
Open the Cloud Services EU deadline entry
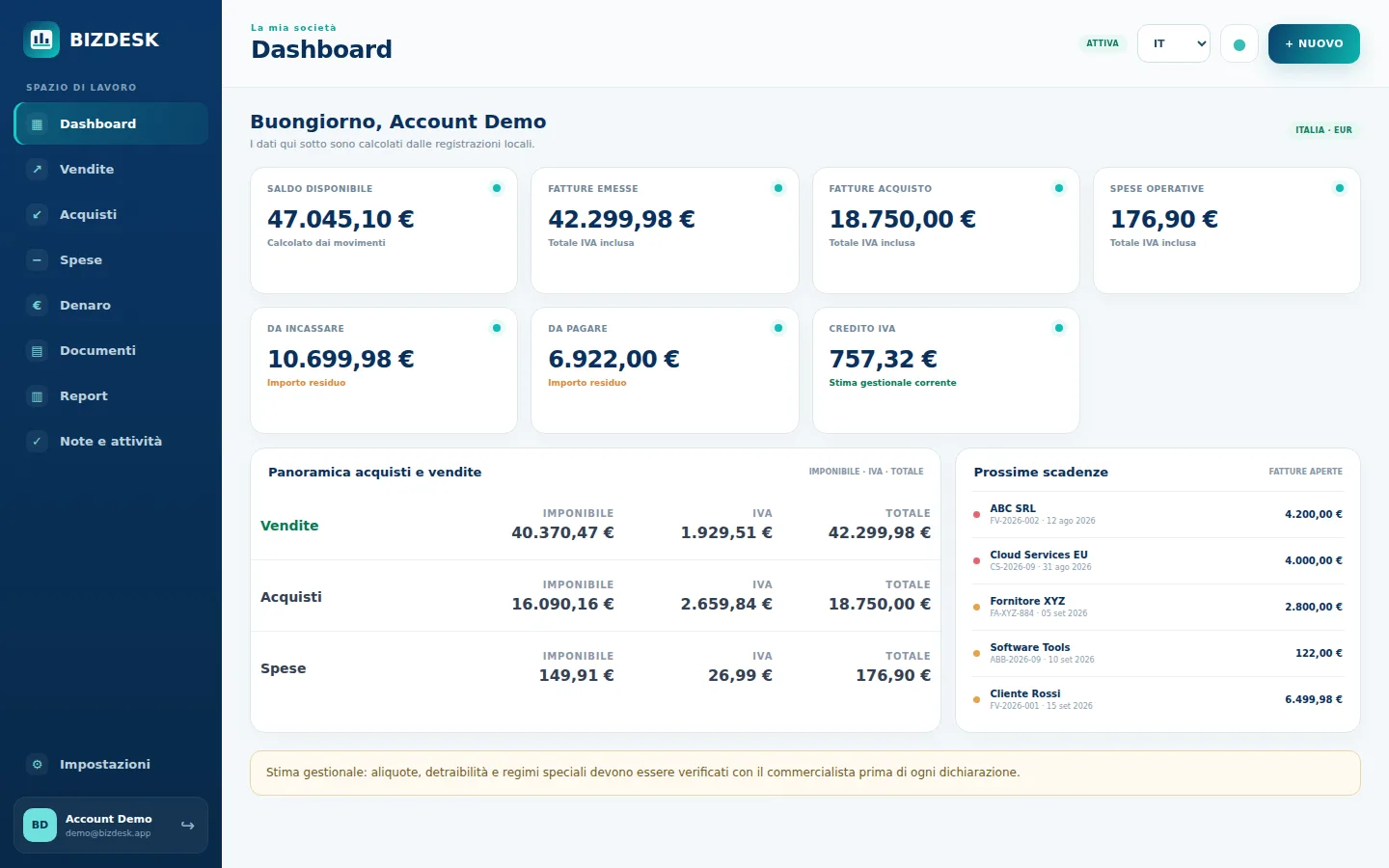coord(1157,560)
